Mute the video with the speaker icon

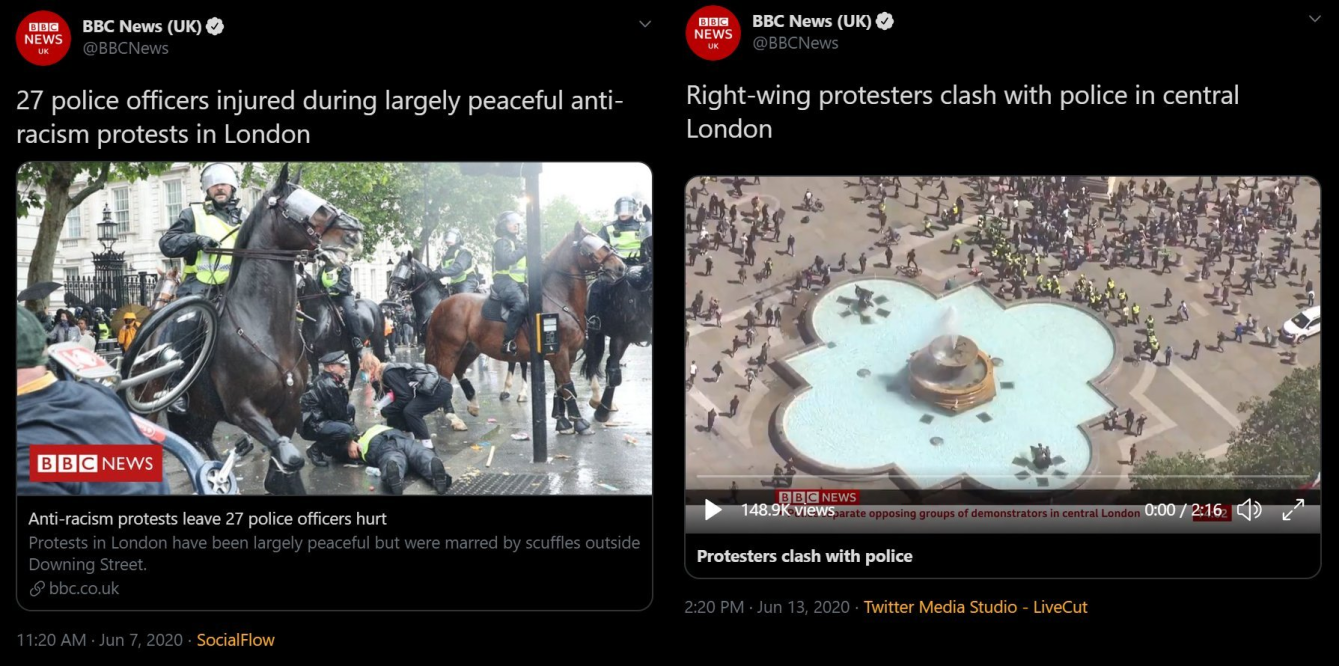coord(1249,510)
